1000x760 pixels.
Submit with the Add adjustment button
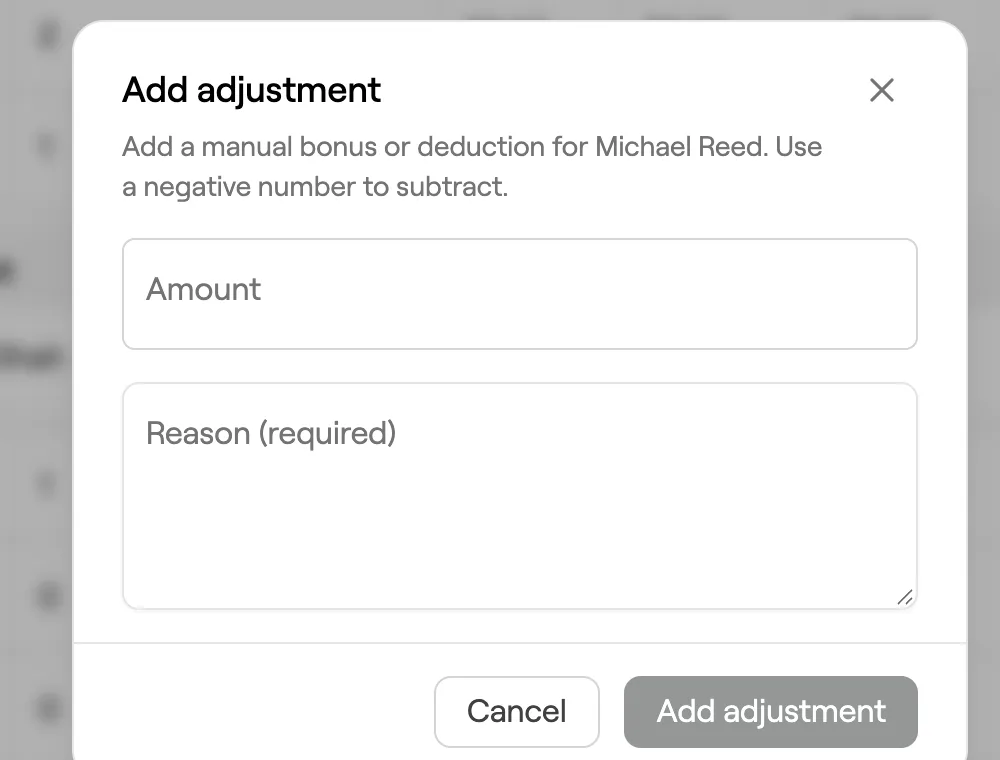pos(770,712)
